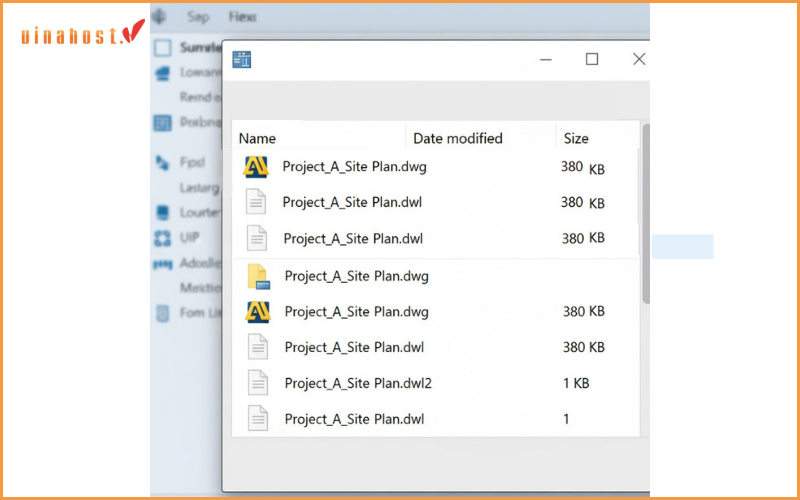800x500 pixels.
Task: Sort files by the Name column
Action: coord(258,138)
